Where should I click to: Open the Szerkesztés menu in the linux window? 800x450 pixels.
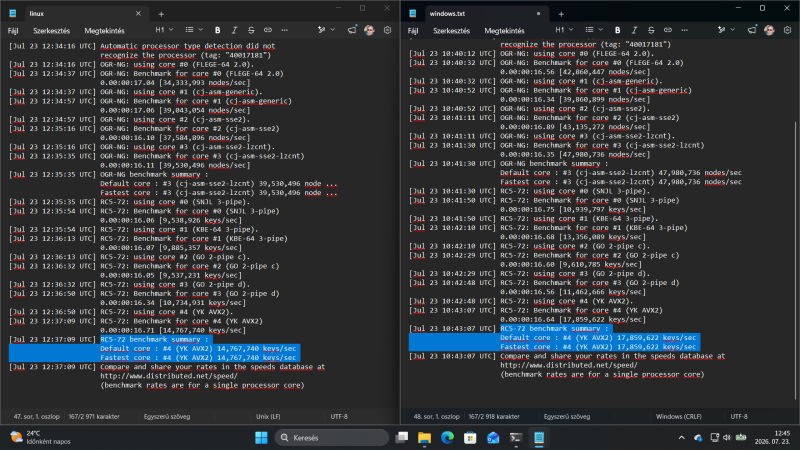point(52,31)
